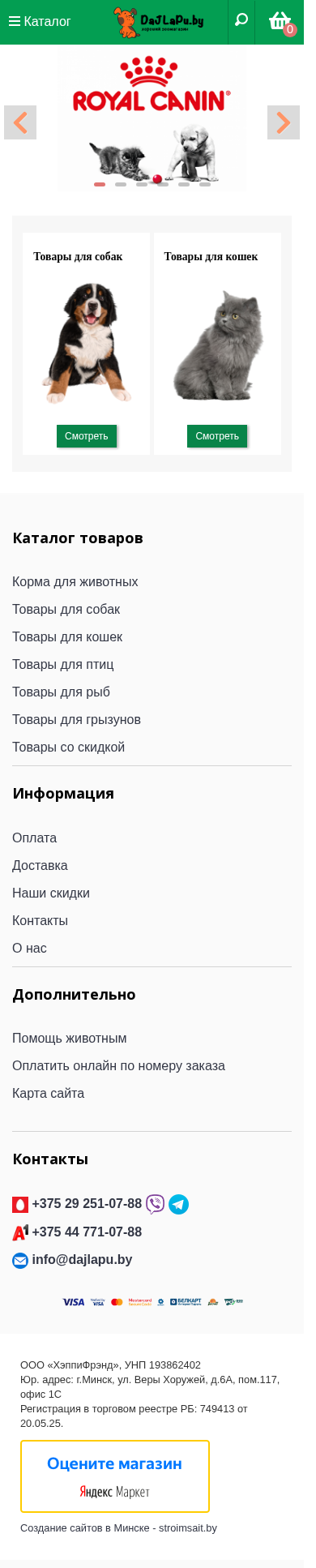Open Корма для животных link
316x1568 pixels.
click(x=75, y=582)
